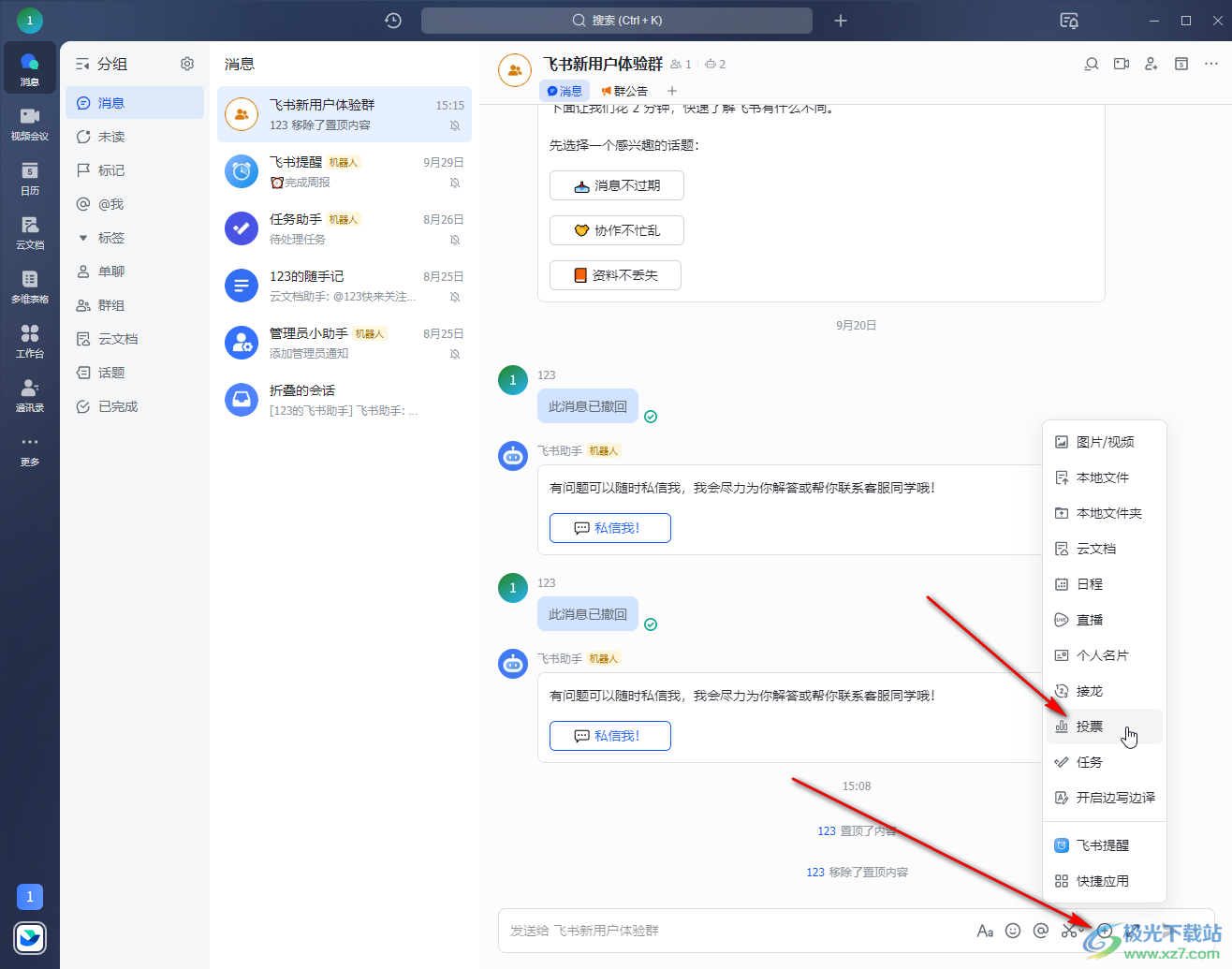Viewport: 1232px width, 969px height.
Task: Click the plus button beside the search bar
Action: tap(841, 21)
